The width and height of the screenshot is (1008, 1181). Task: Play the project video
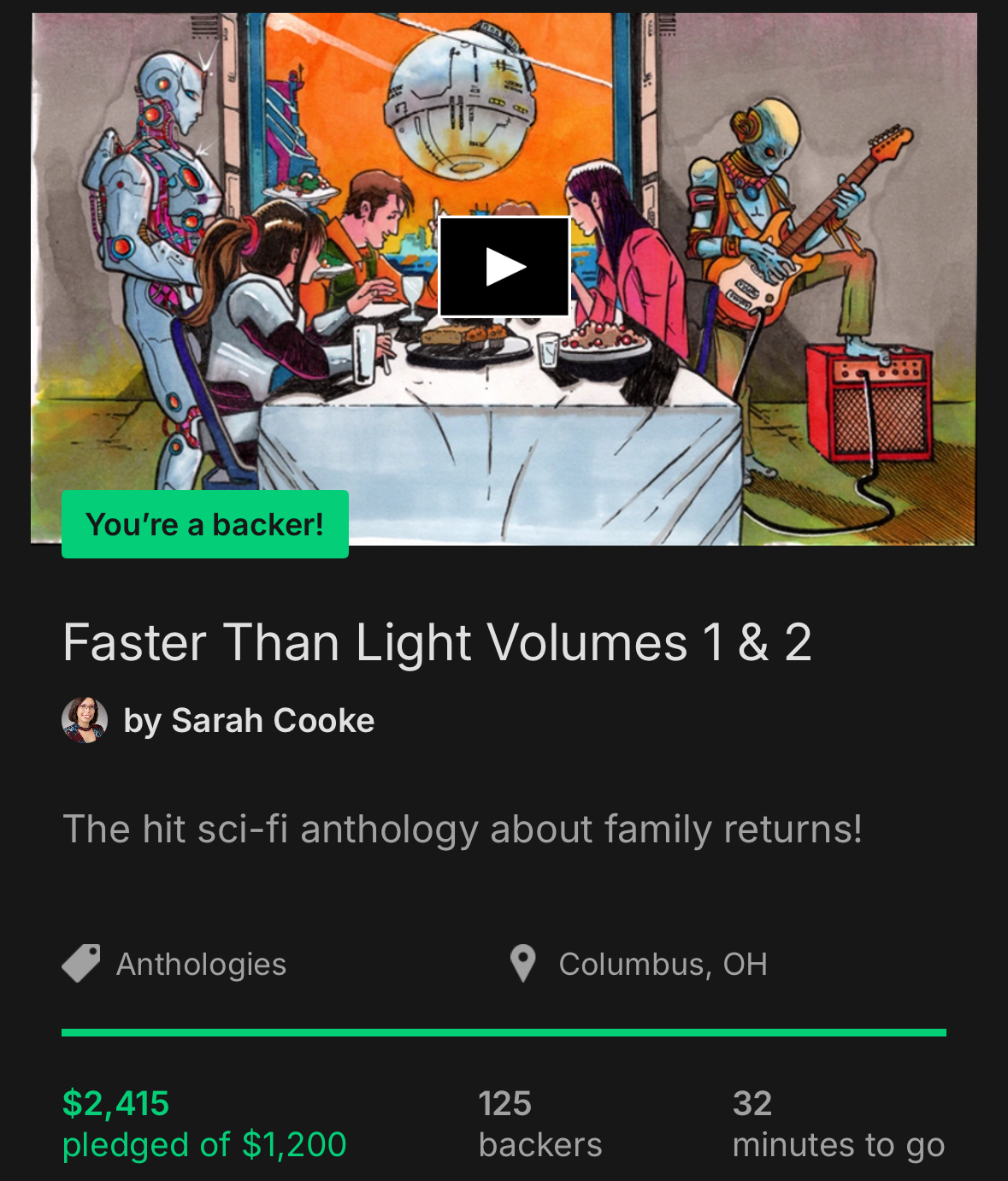pyautogui.click(x=504, y=267)
